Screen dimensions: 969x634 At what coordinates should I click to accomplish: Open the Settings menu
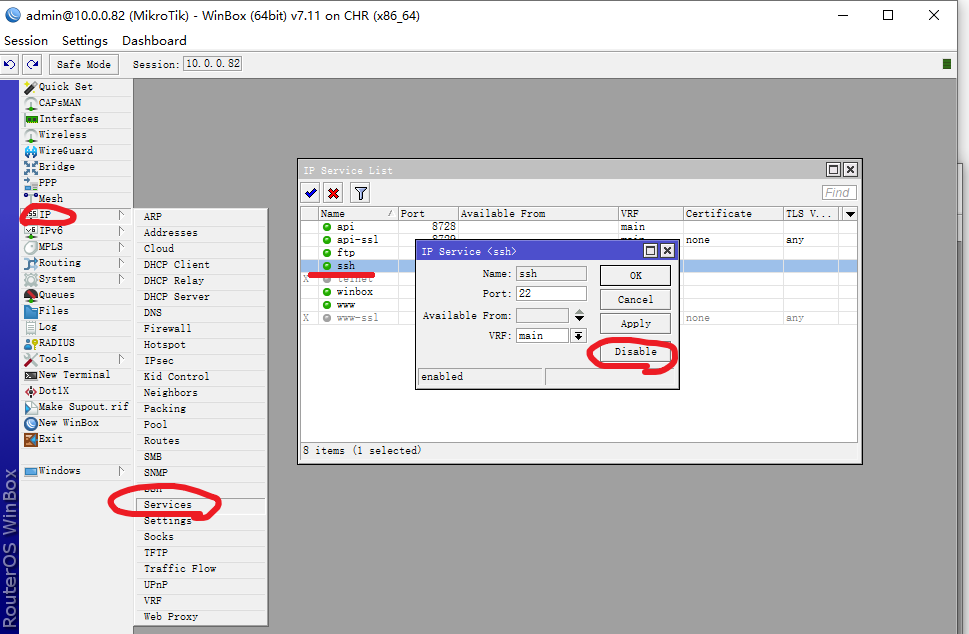(85, 41)
